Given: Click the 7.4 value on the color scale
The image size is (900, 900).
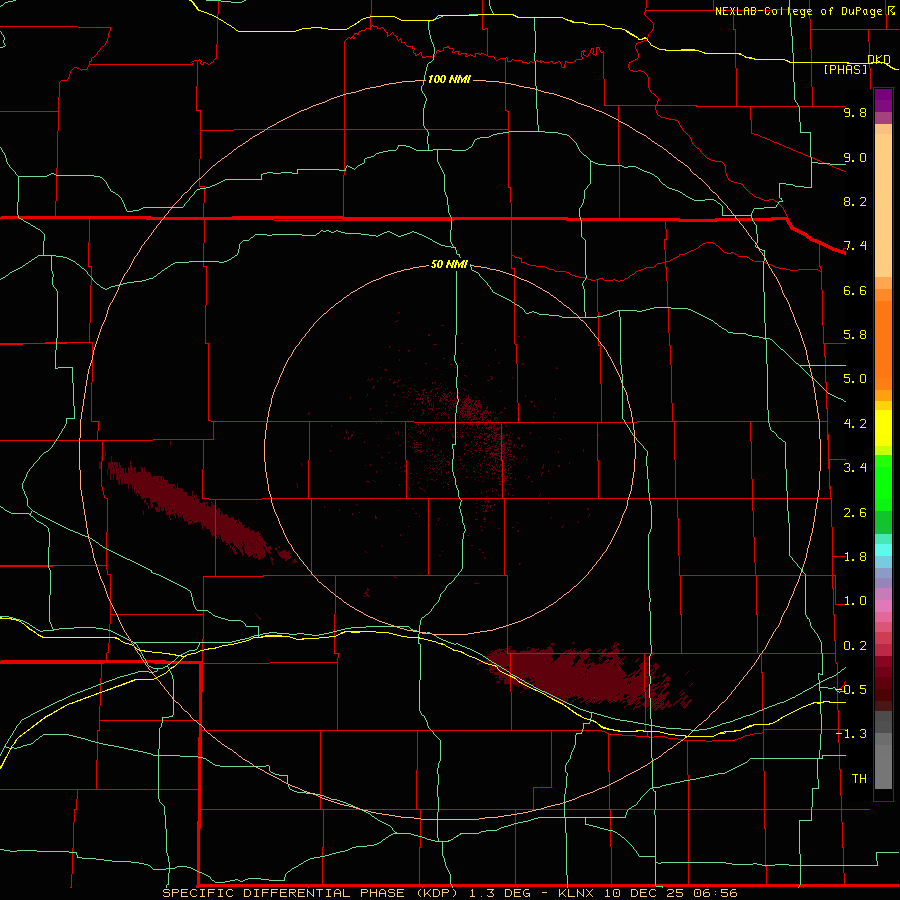Looking at the screenshot, I should pos(855,246).
